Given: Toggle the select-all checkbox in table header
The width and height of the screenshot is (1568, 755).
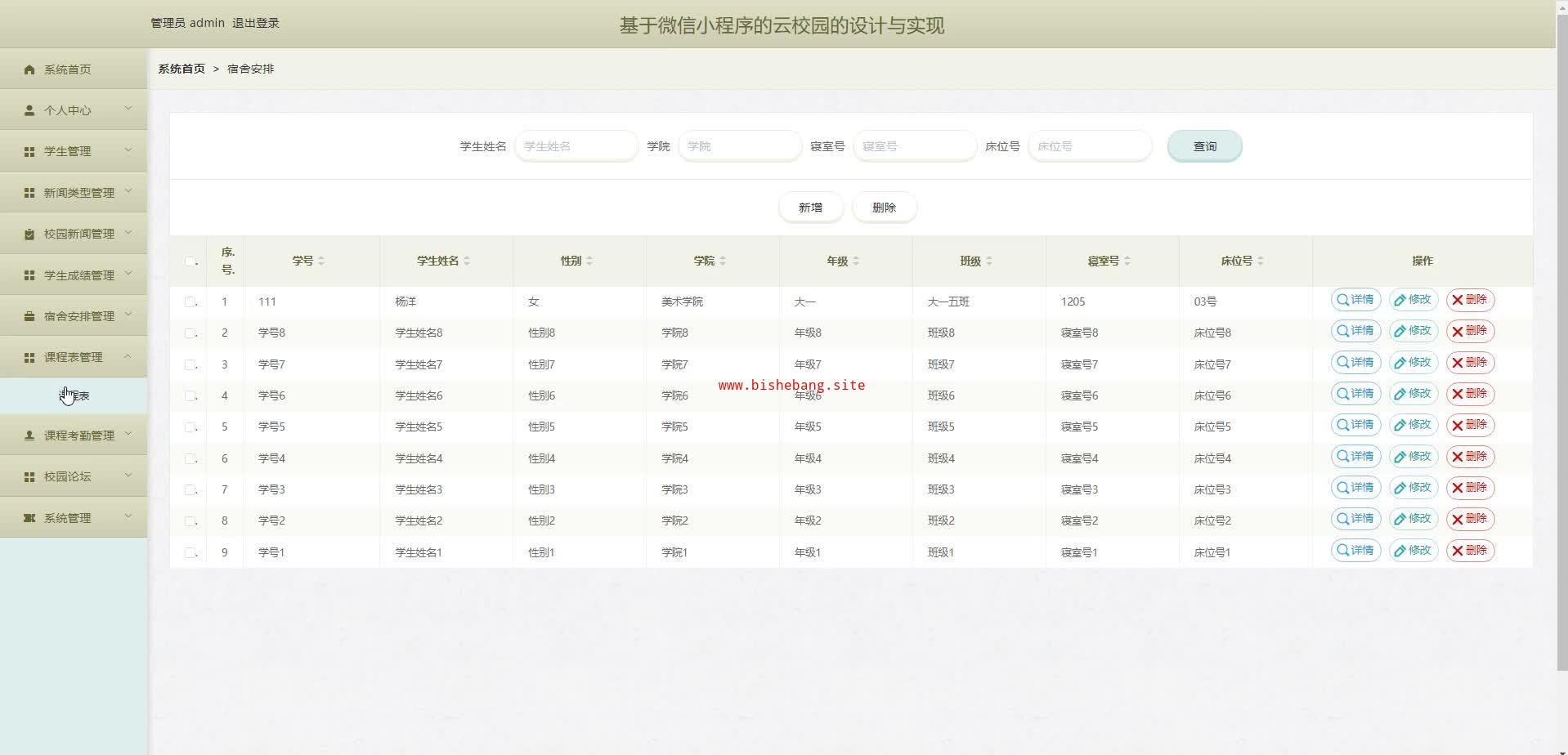Looking at the screenshot, I should point(190,261).
